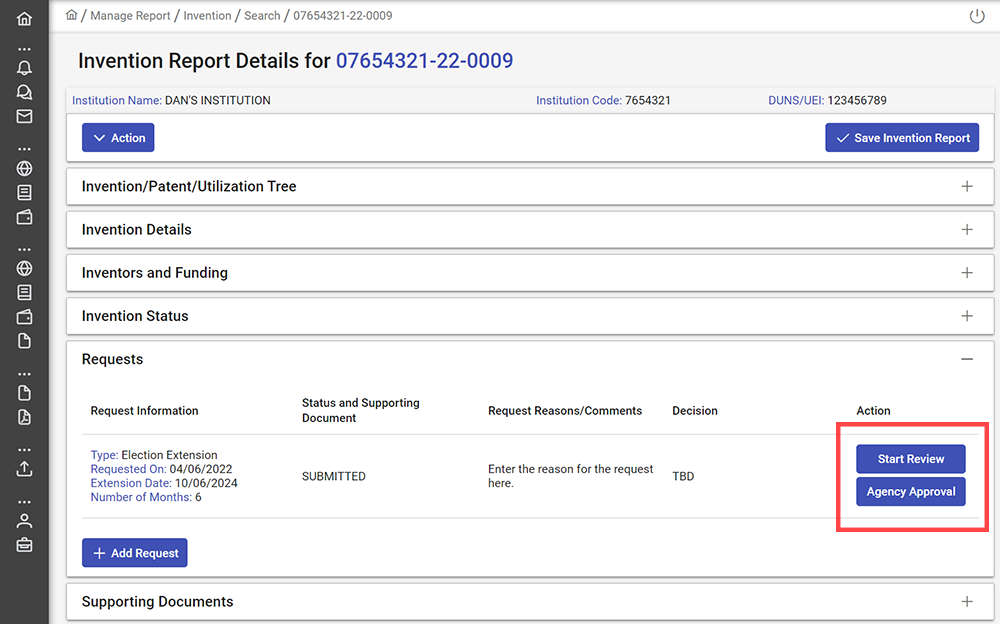Click Institution Name DAN'S INSTITUTION text
This screenshot has width=1000, height=624.
[171, 100]
